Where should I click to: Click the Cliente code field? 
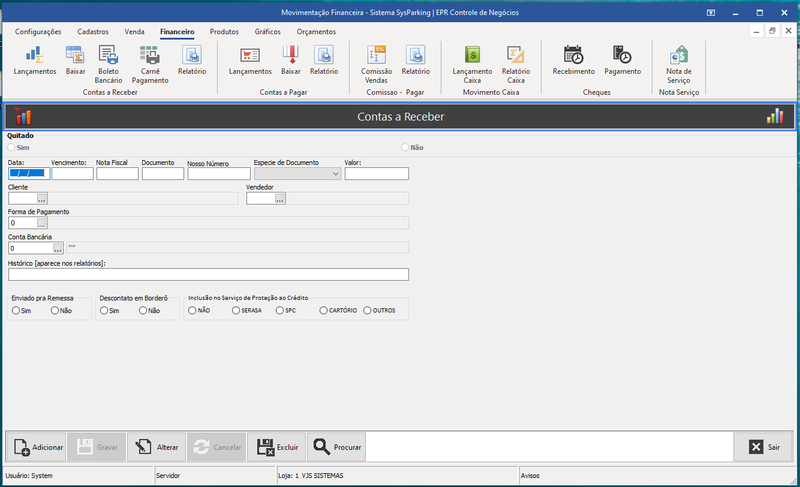[x=23, y=198]
